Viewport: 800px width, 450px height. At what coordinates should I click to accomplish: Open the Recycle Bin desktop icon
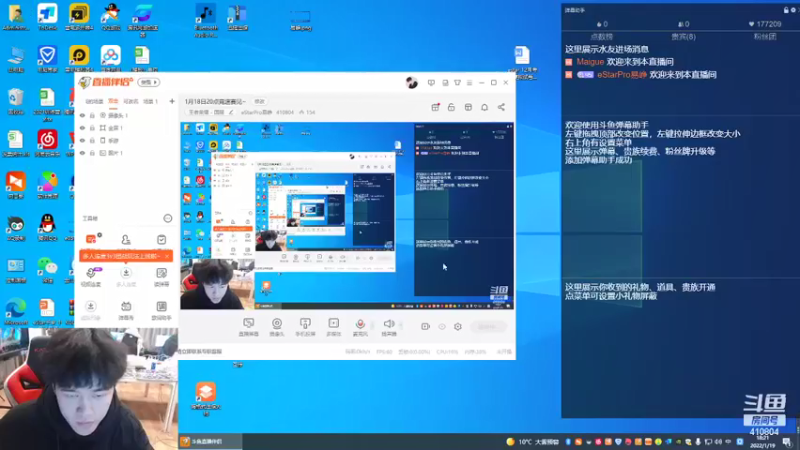coord(16,102)
